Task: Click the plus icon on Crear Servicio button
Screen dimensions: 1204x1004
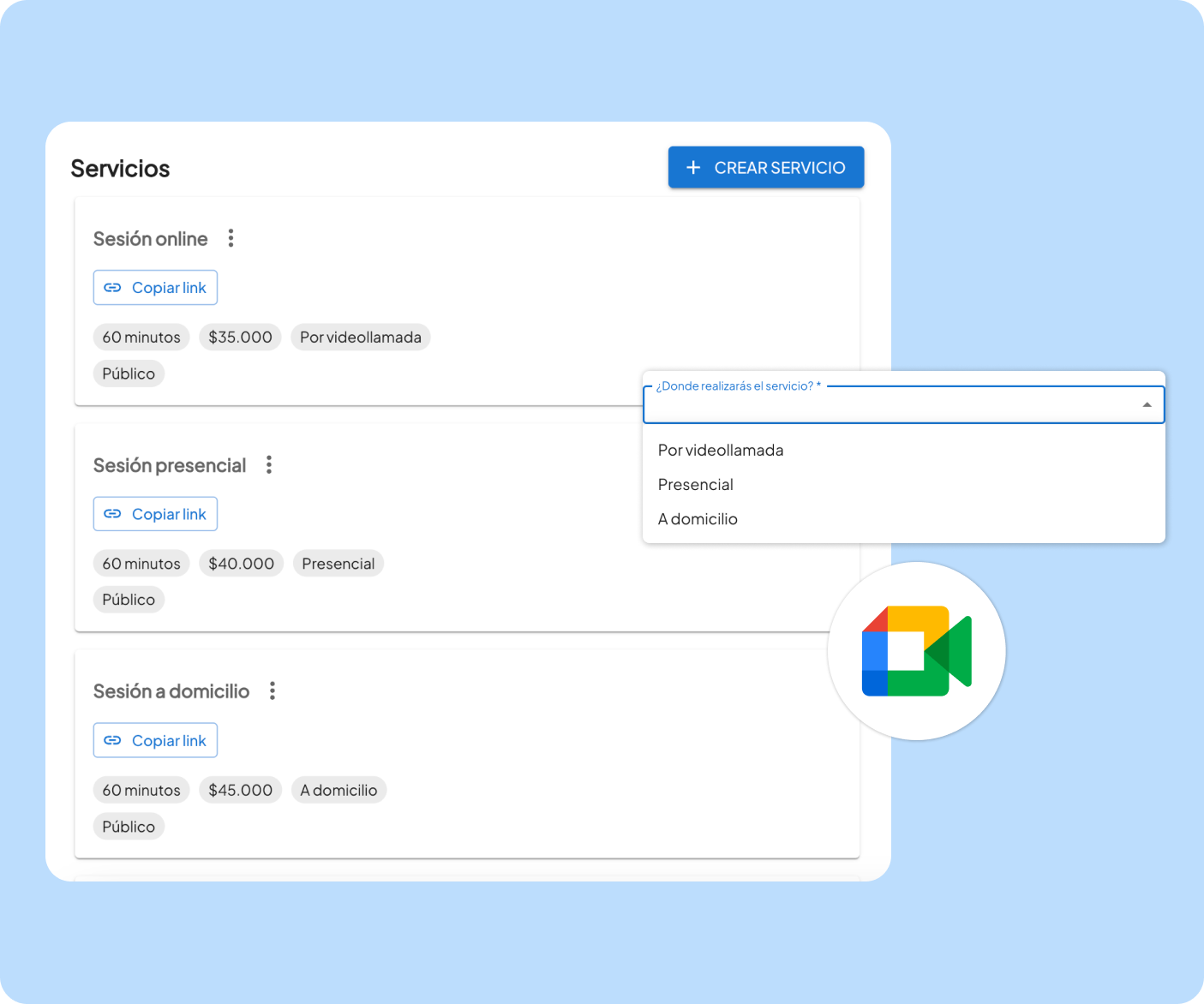Action: [693, 167]
